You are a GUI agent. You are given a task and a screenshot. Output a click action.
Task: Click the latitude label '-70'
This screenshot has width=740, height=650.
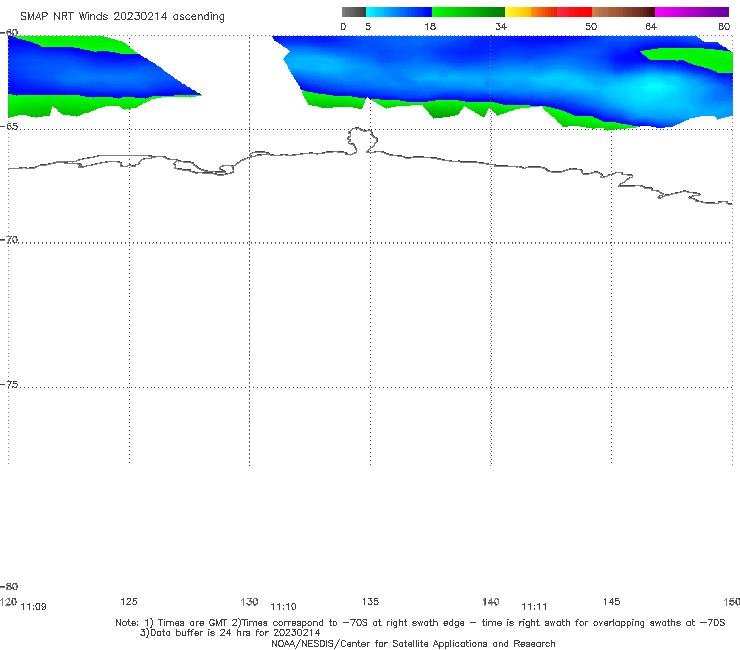pos(9,240)
